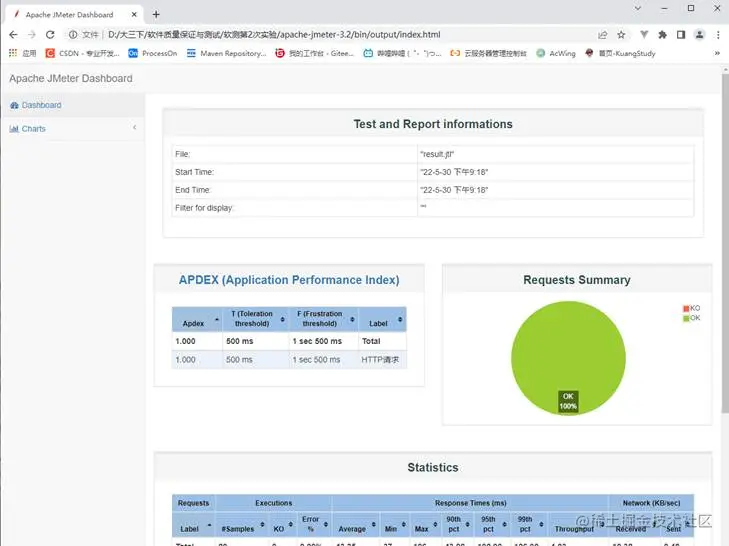Sort APDEX table by Apdex column

tap(197, 319)
